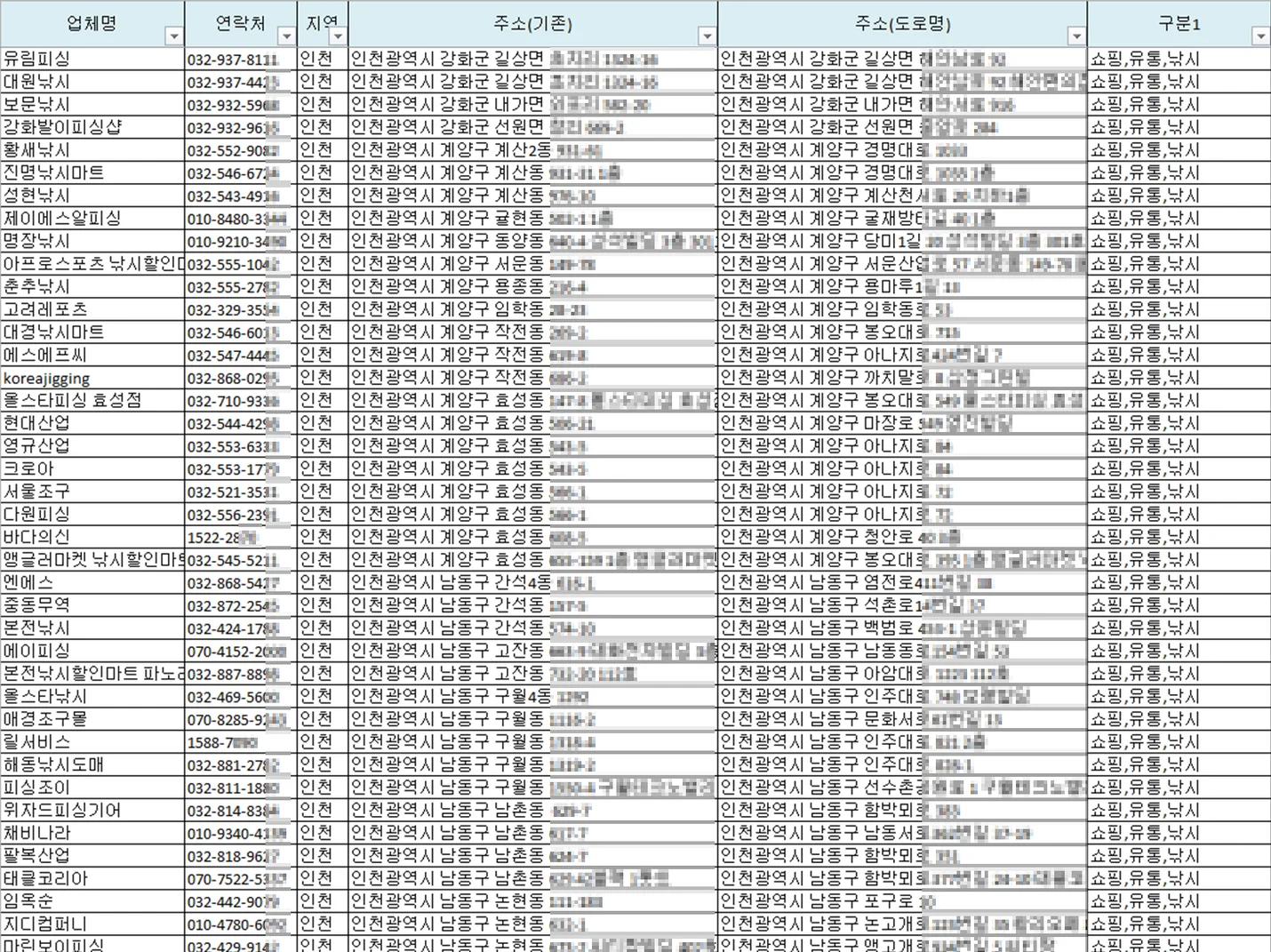Click the cell 중동무역
This screenshot has width=1271, height=952.
92,605
